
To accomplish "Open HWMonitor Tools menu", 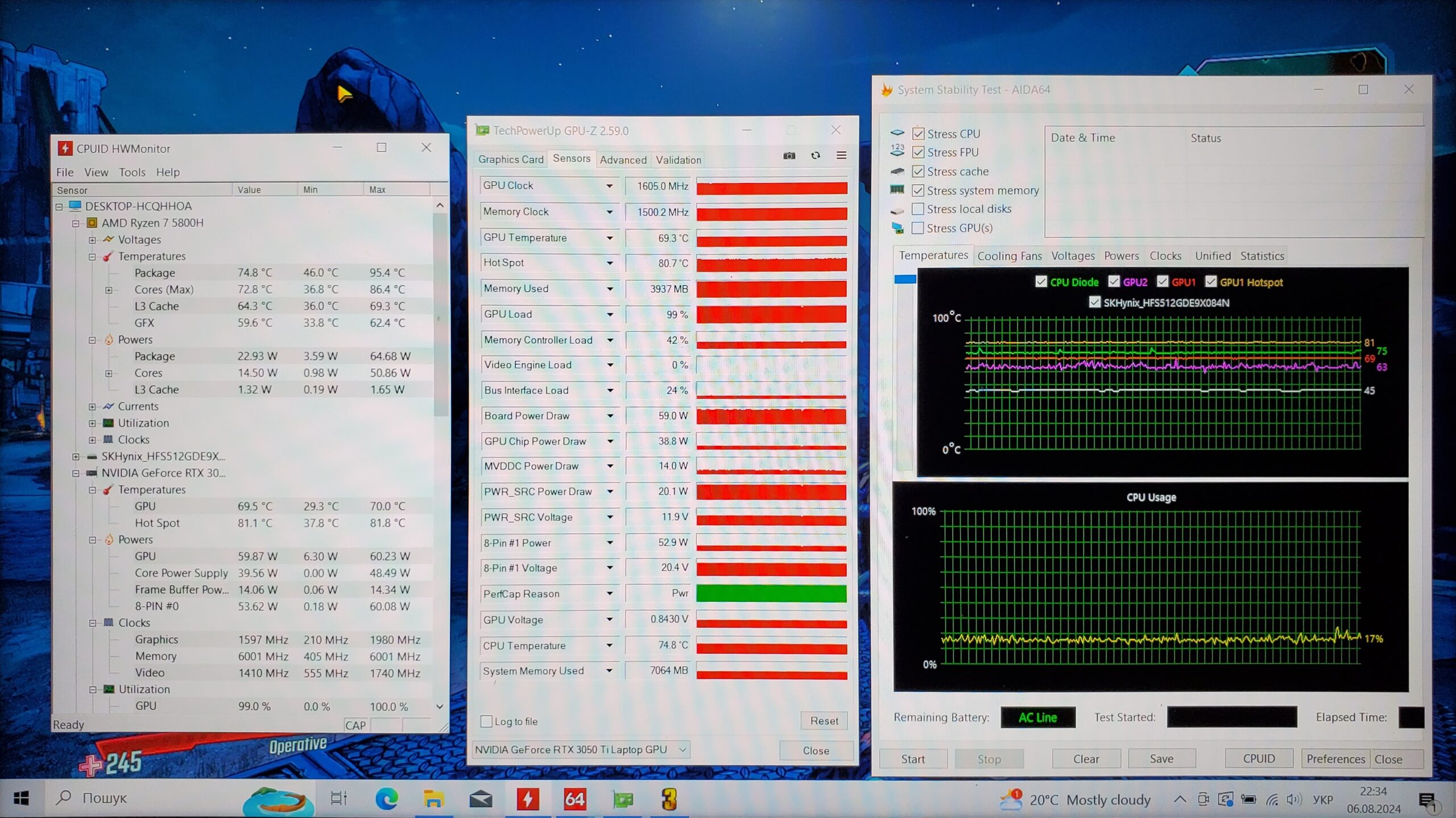I will coord(132,172).
